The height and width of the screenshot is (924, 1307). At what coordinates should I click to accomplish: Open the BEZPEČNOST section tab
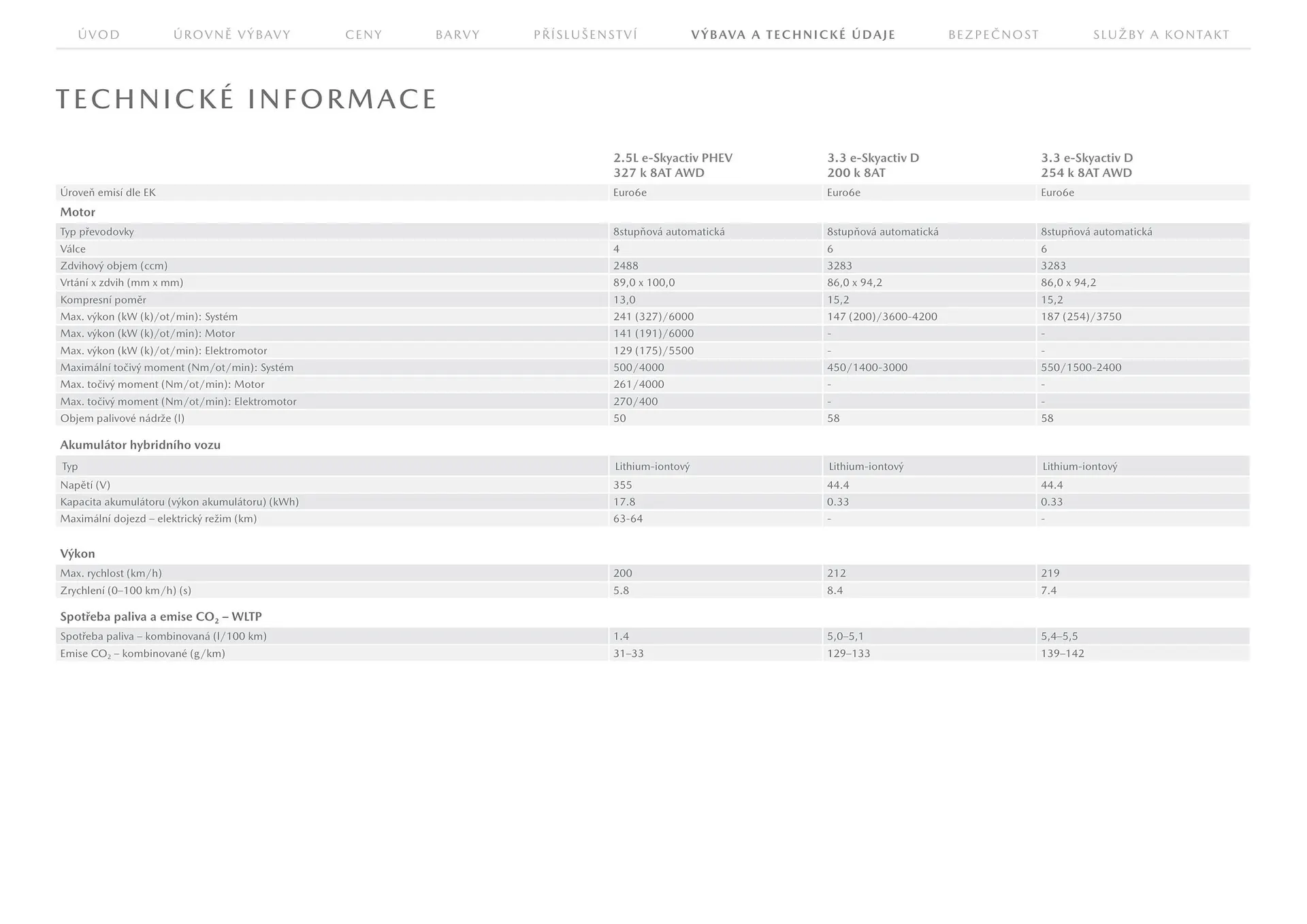point(993,35)
